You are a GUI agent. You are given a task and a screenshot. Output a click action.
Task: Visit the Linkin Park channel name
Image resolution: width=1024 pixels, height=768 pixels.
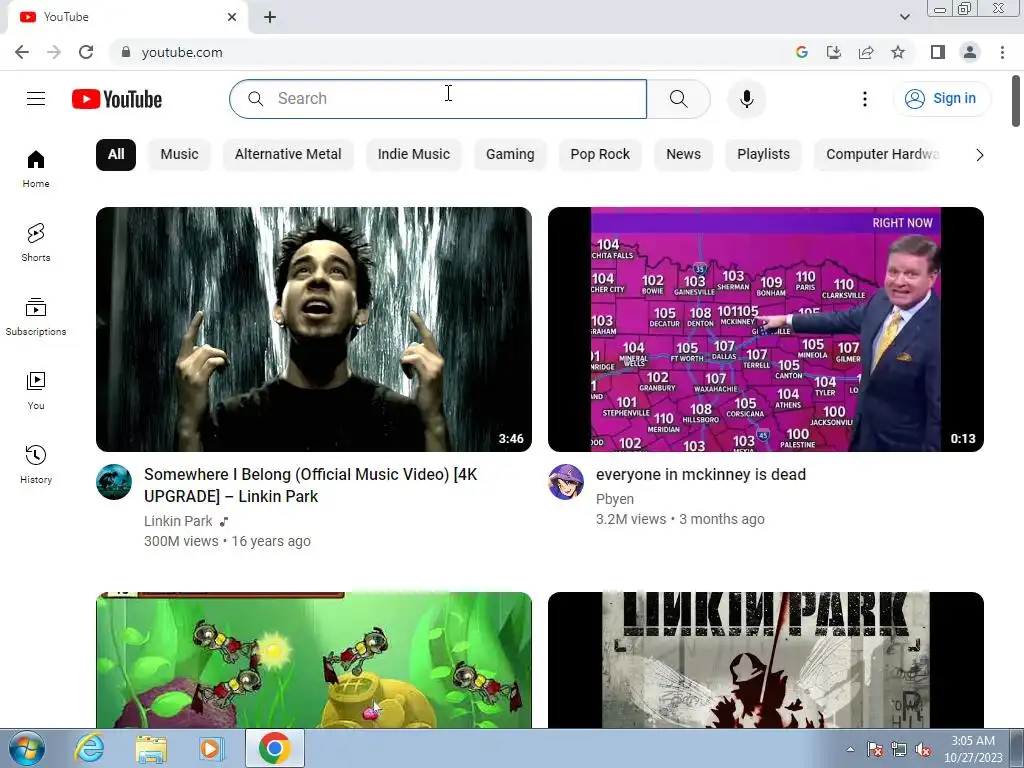[178, 521]
